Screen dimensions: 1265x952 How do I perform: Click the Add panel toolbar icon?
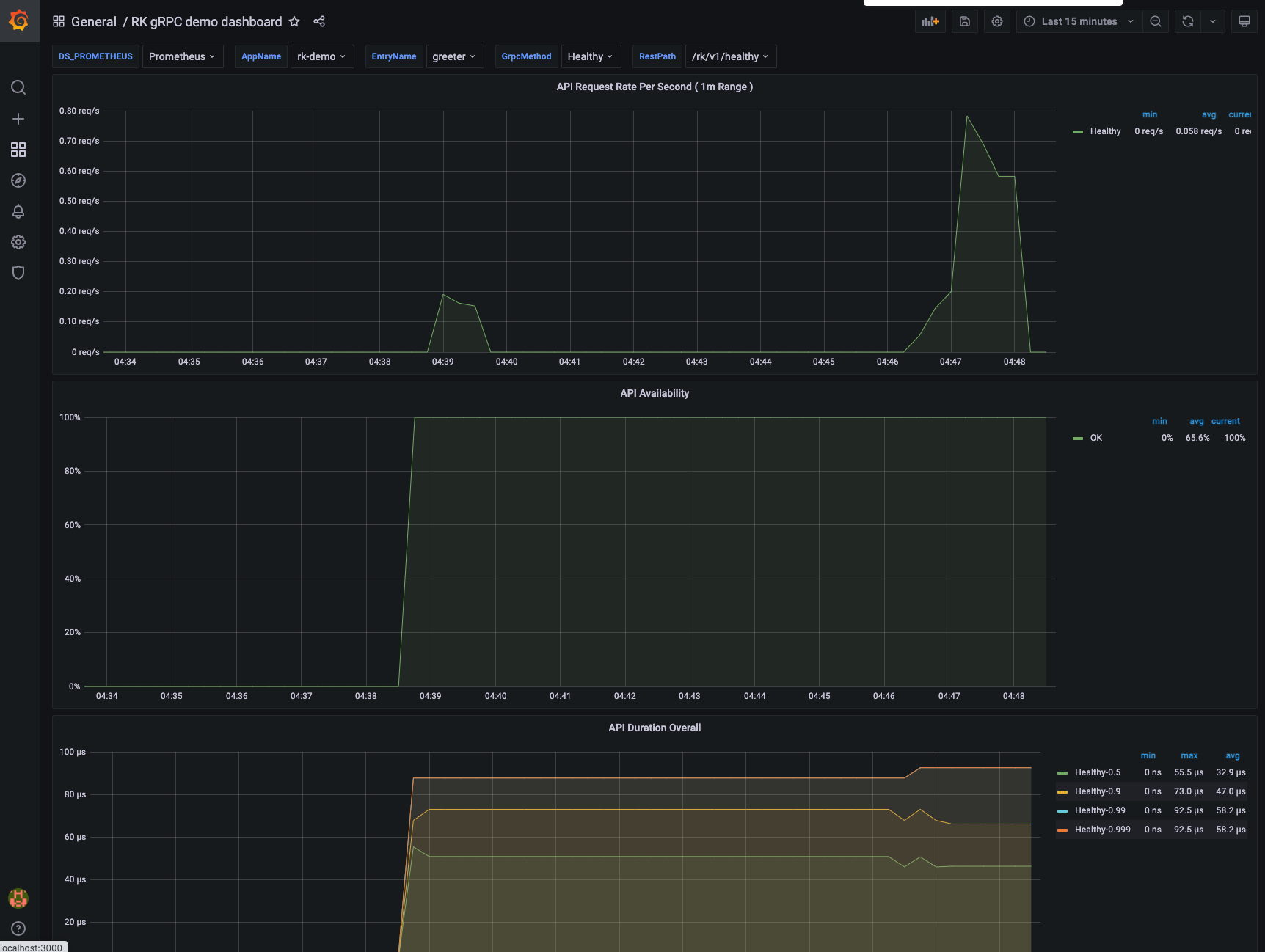930,22
